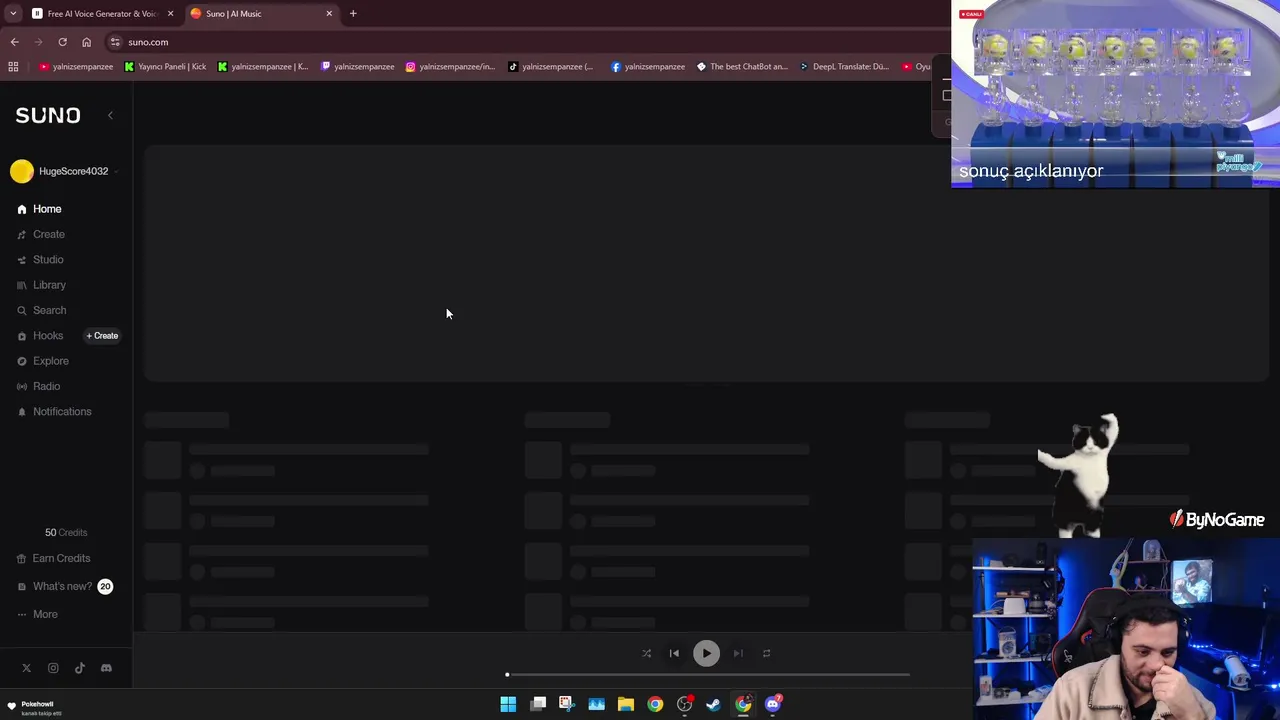Open the first Chrome icon on the taskbar
Screen dimensions: 1280x720
point(655,704)
